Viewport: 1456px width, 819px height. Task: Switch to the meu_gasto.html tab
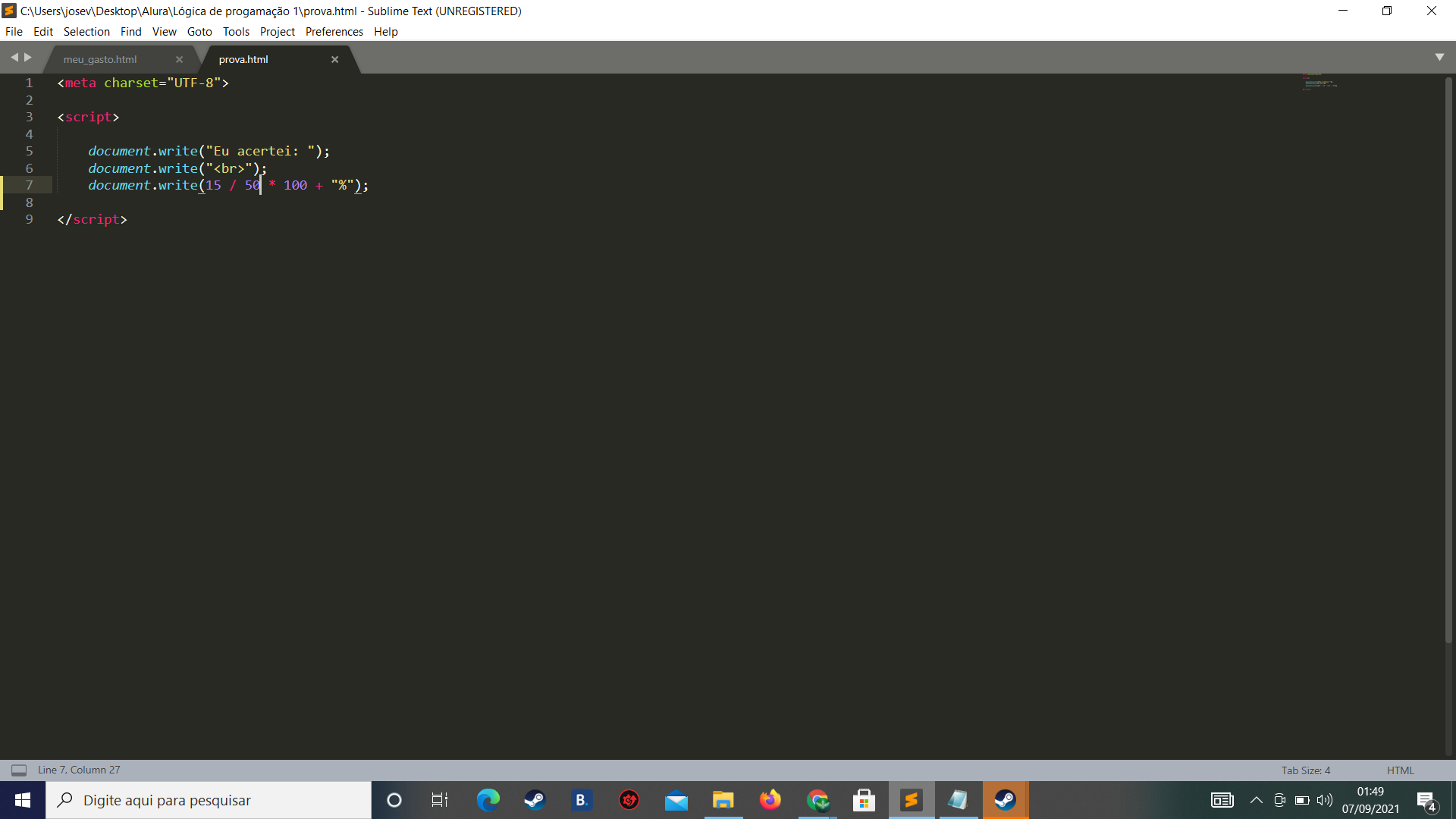[100, 59]
